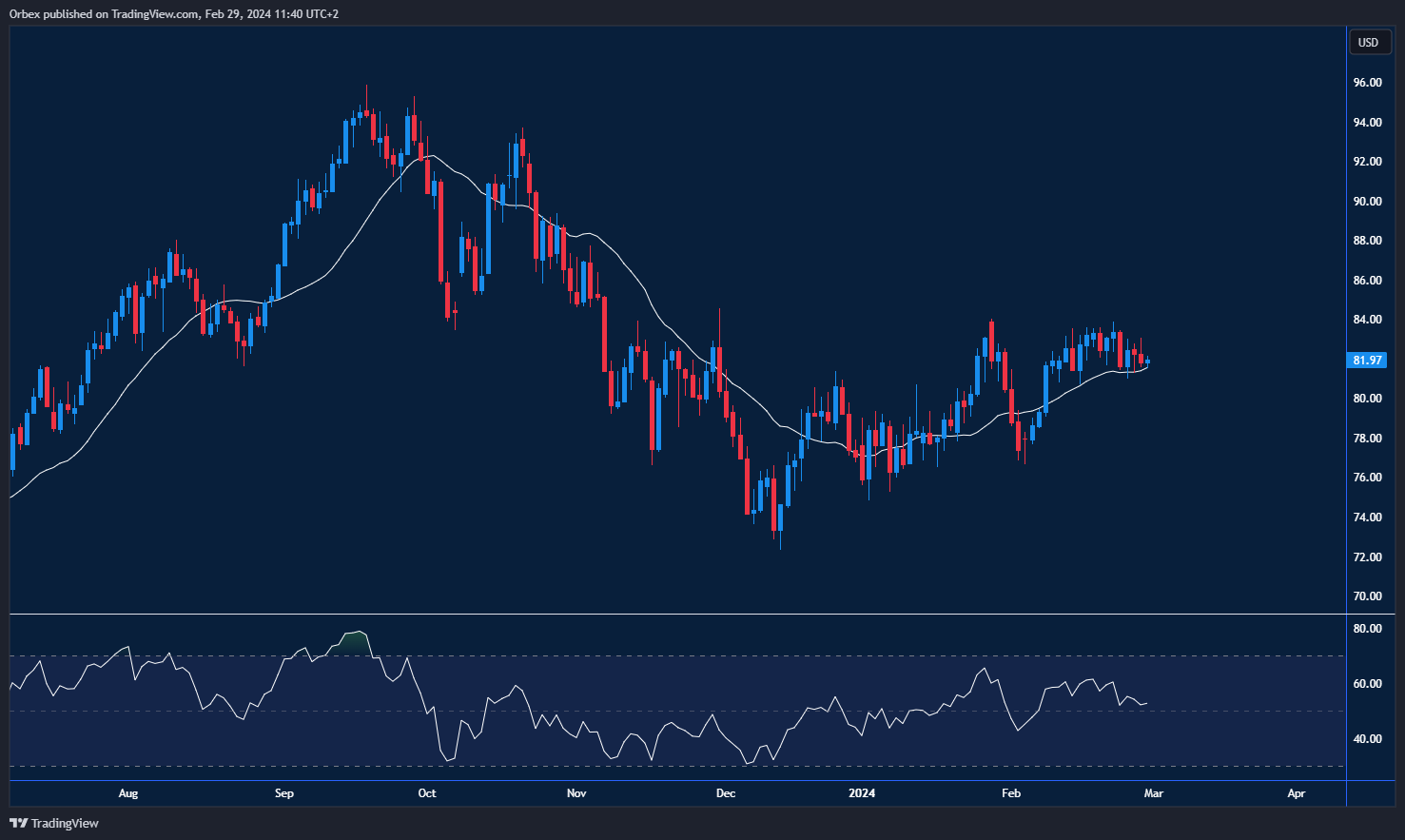Viewport: 1405px width, 840px height.
Task: Click the 70.00 price axis label
Action: click(x=1368, y=596)
